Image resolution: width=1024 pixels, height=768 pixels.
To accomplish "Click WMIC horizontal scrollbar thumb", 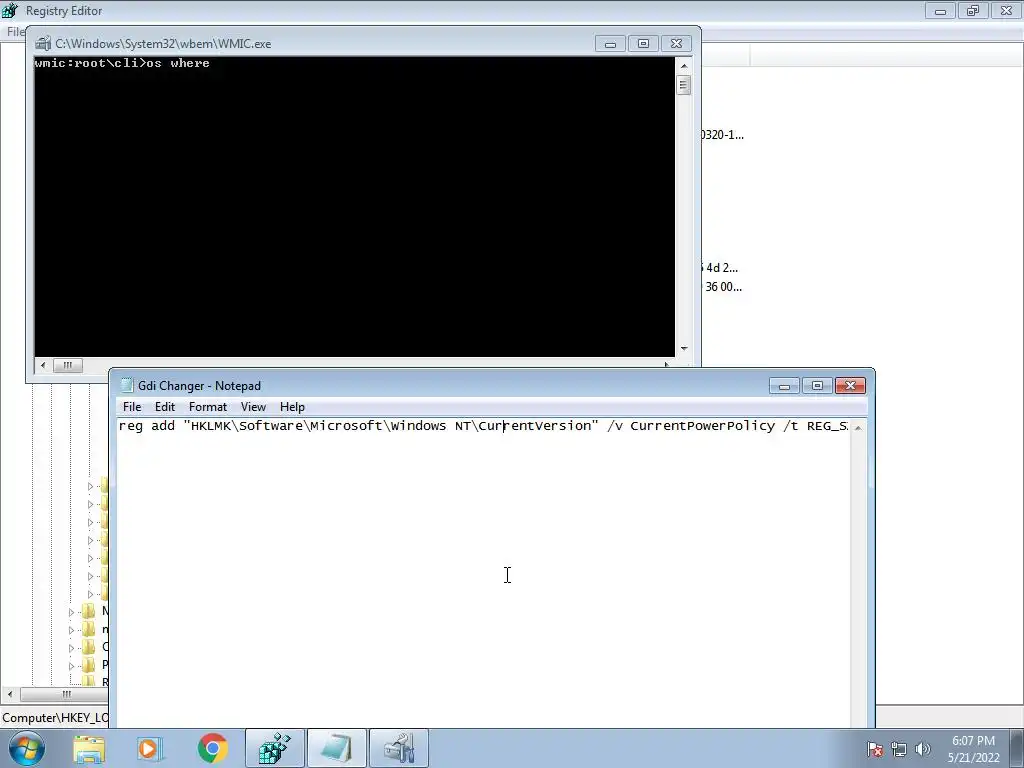I will (67, 365).
